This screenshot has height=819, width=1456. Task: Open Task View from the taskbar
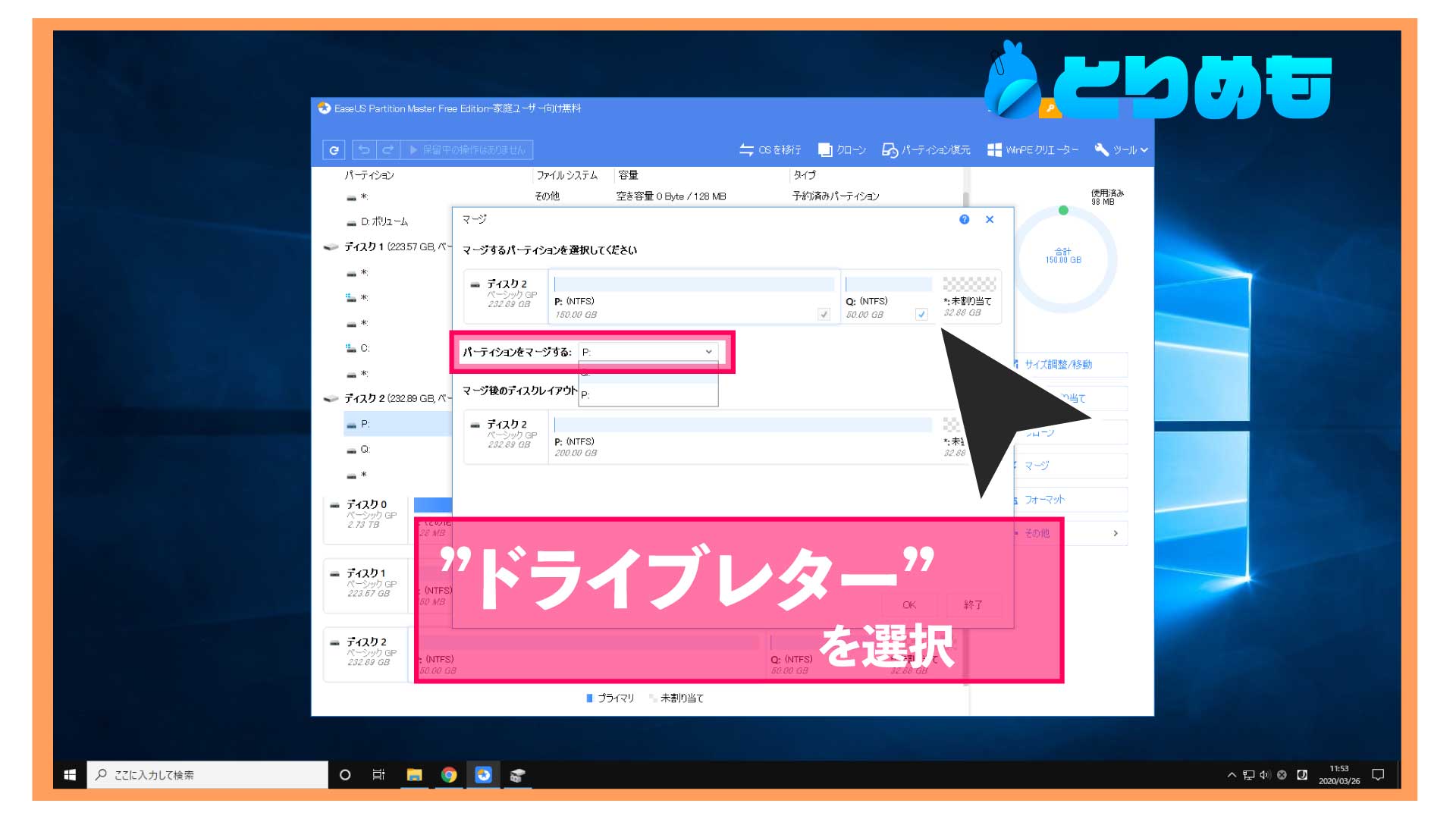(x=378, y=774)
